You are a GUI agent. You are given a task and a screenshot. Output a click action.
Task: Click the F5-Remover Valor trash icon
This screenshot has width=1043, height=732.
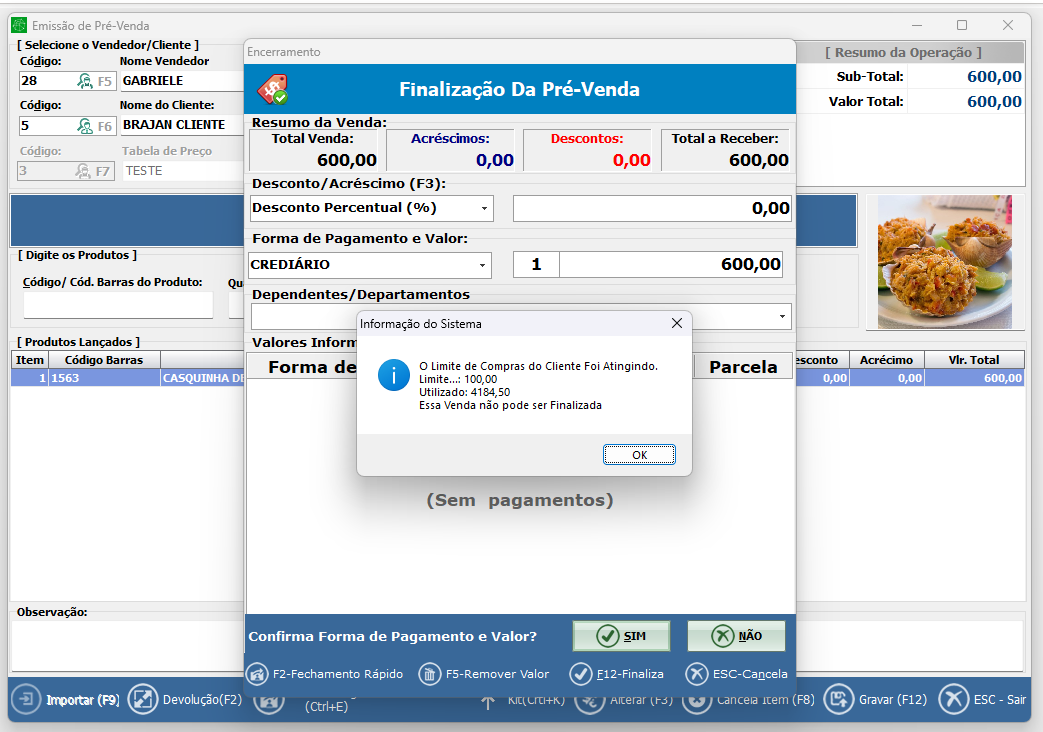point(430,674)
